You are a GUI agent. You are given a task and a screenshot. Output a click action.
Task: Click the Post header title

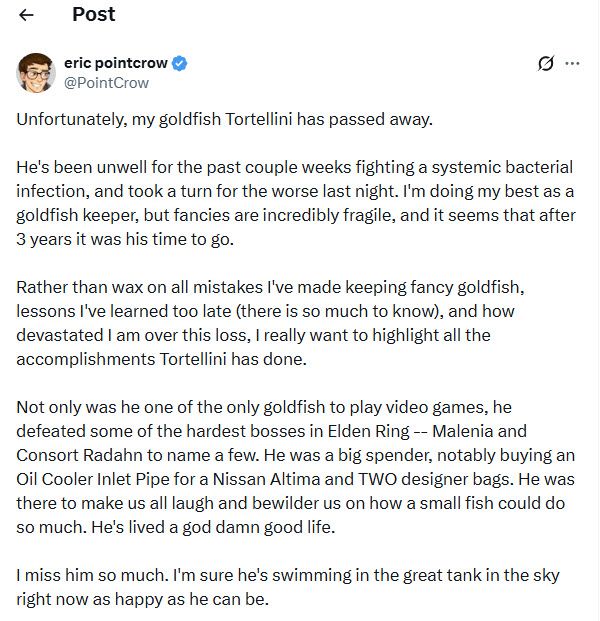pyautogui.click(x=94, y=15)
